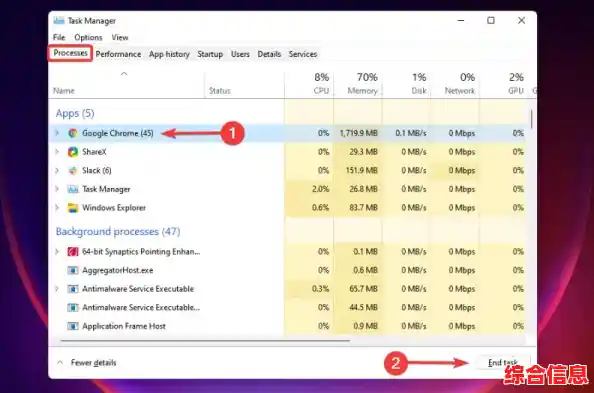The image size is (594, 393).
Task: Click the ShareX app icon
Action: 73,152
